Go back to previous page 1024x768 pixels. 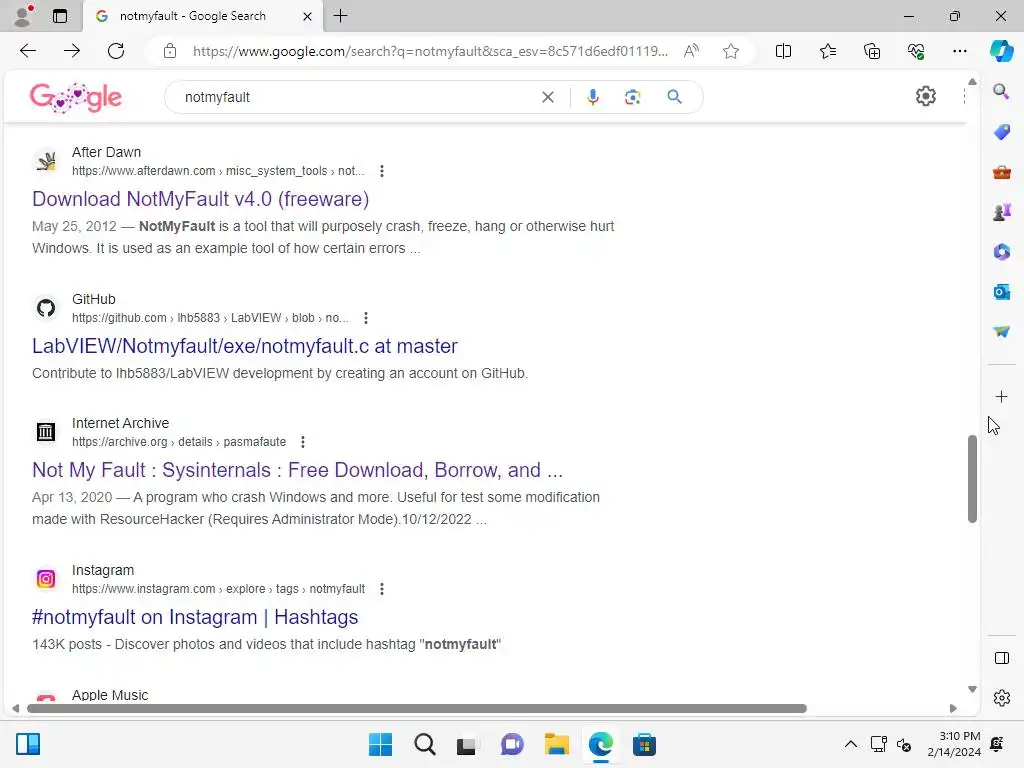[x=27, y=51]
